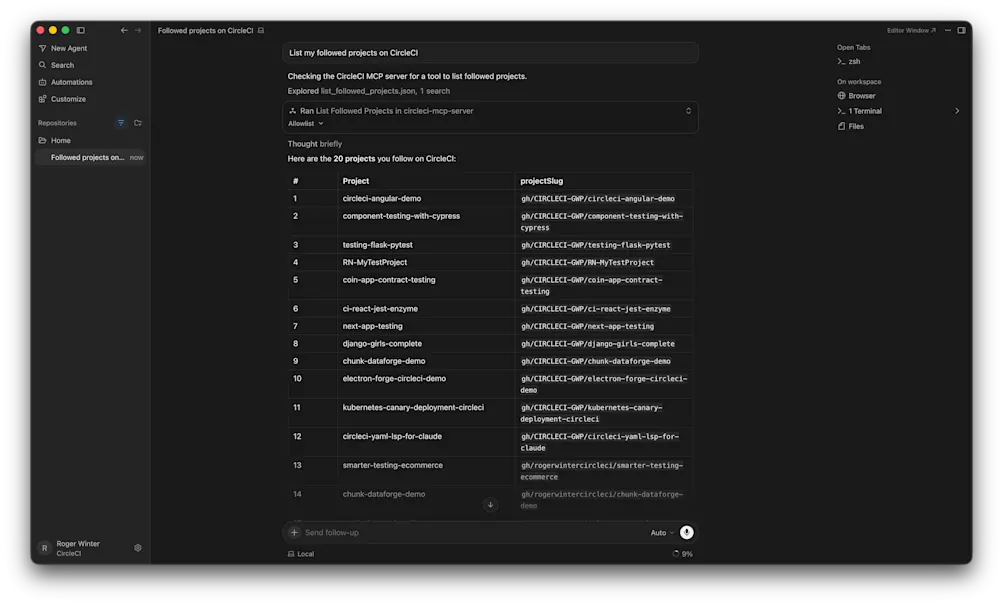Screen dimensions: 1003x605
Task: Go forward with the right arrow
Action: [x=138, y=30]
